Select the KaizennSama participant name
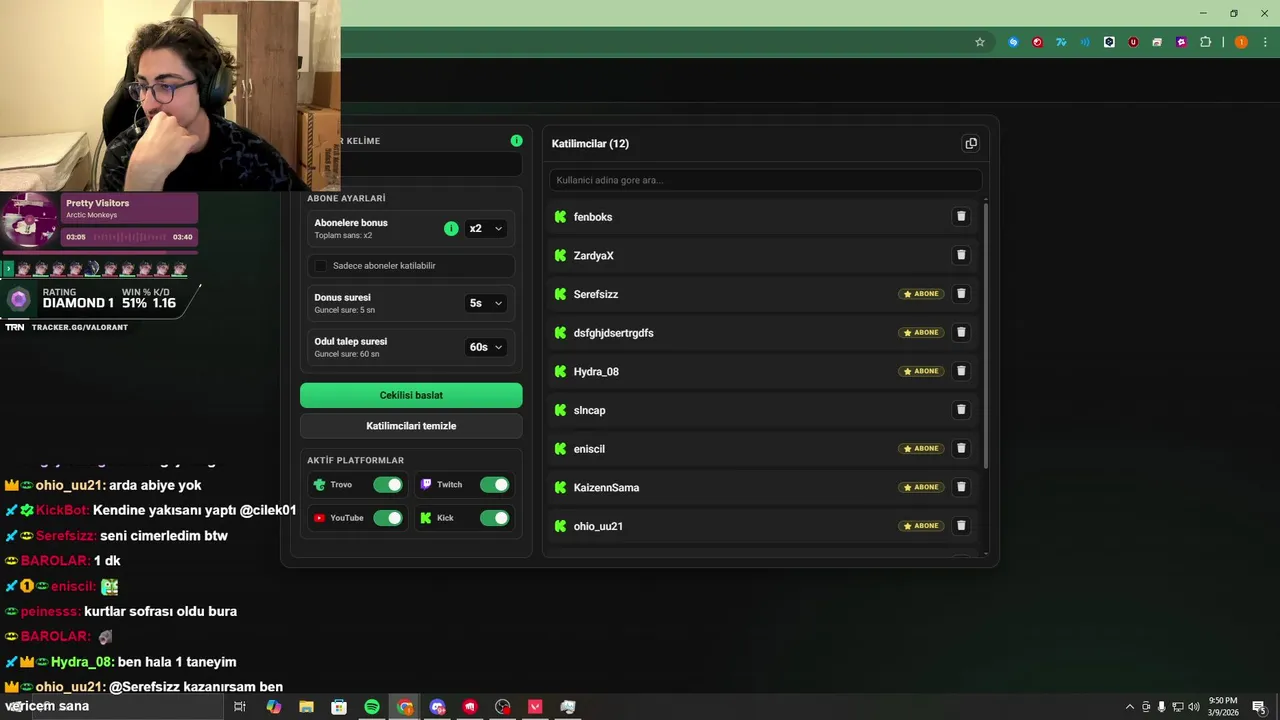 coord(606,488)
